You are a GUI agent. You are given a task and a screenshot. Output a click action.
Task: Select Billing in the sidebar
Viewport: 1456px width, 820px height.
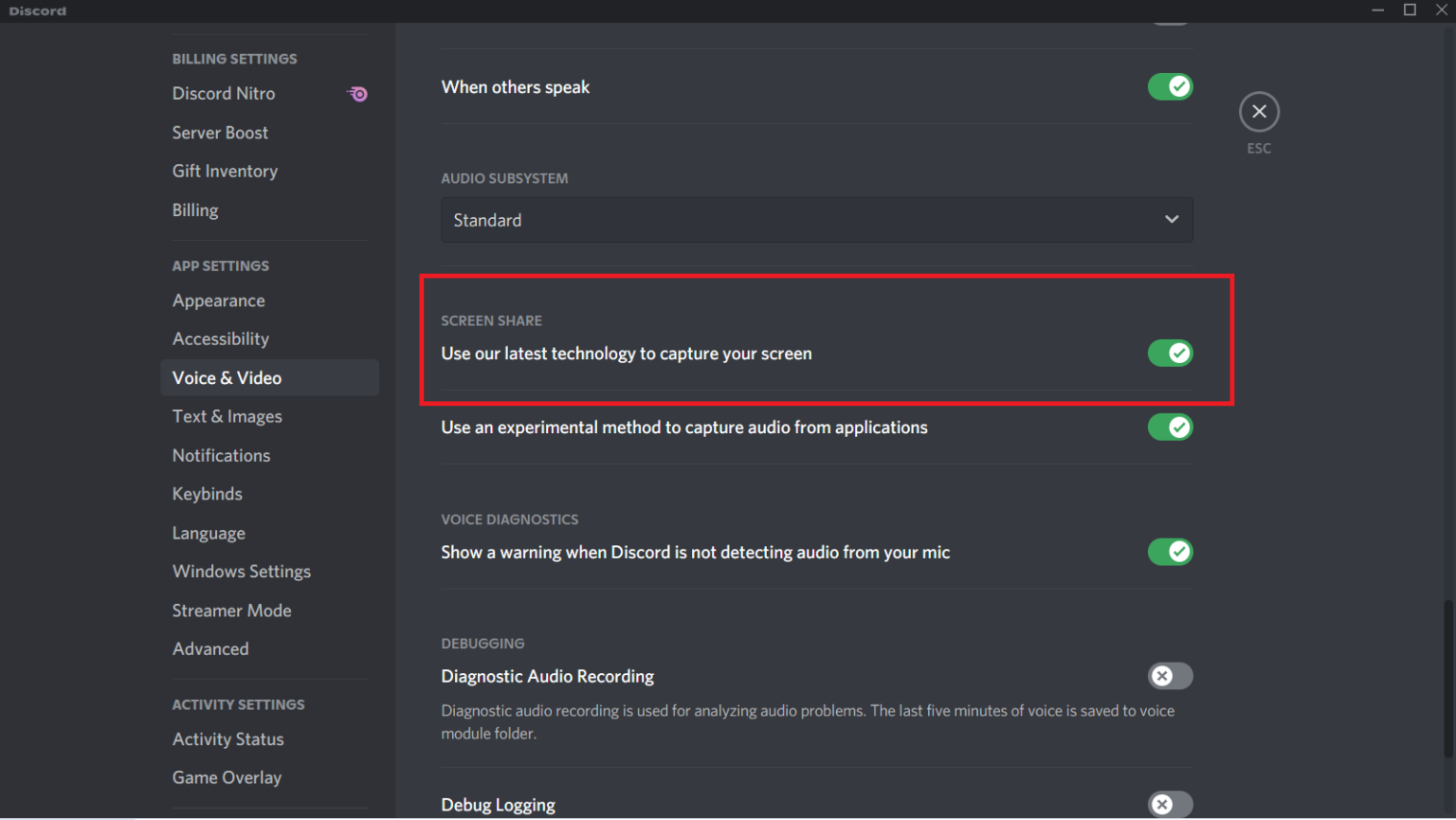pyautogui.click(x=195, y=210)
